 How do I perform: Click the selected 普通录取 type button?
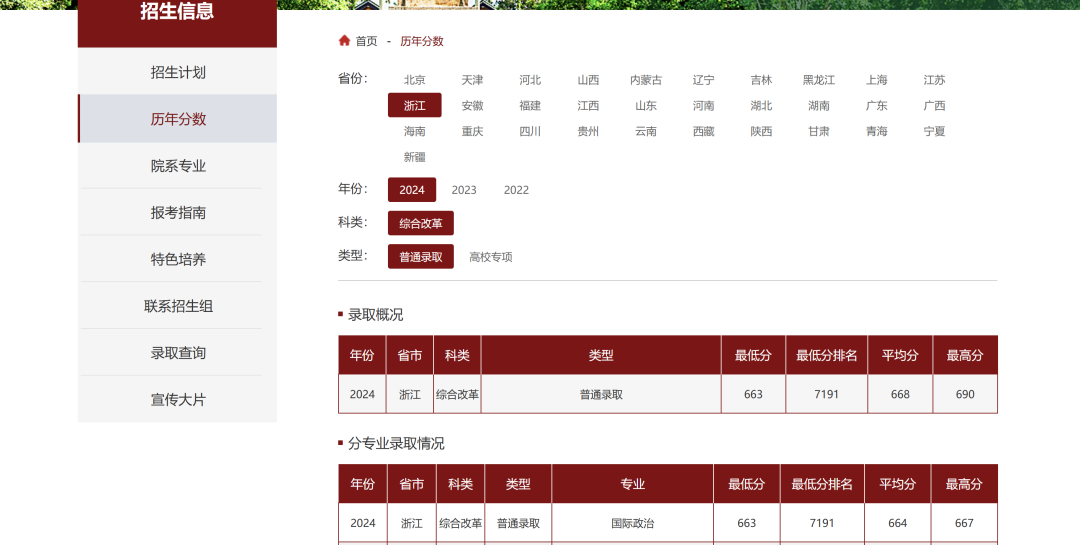pyautogui.click(x=421, y=257)
